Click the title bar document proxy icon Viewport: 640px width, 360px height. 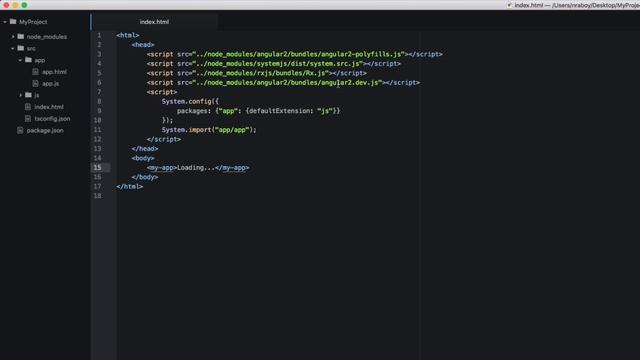[x=509, y=5]
